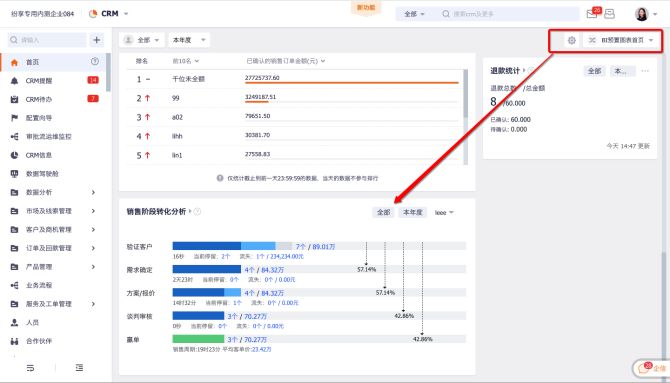Image resolution: width=670 pixels, height=383 pixels.
Task: Open the user avatar menu
Action: pos(641,14)
